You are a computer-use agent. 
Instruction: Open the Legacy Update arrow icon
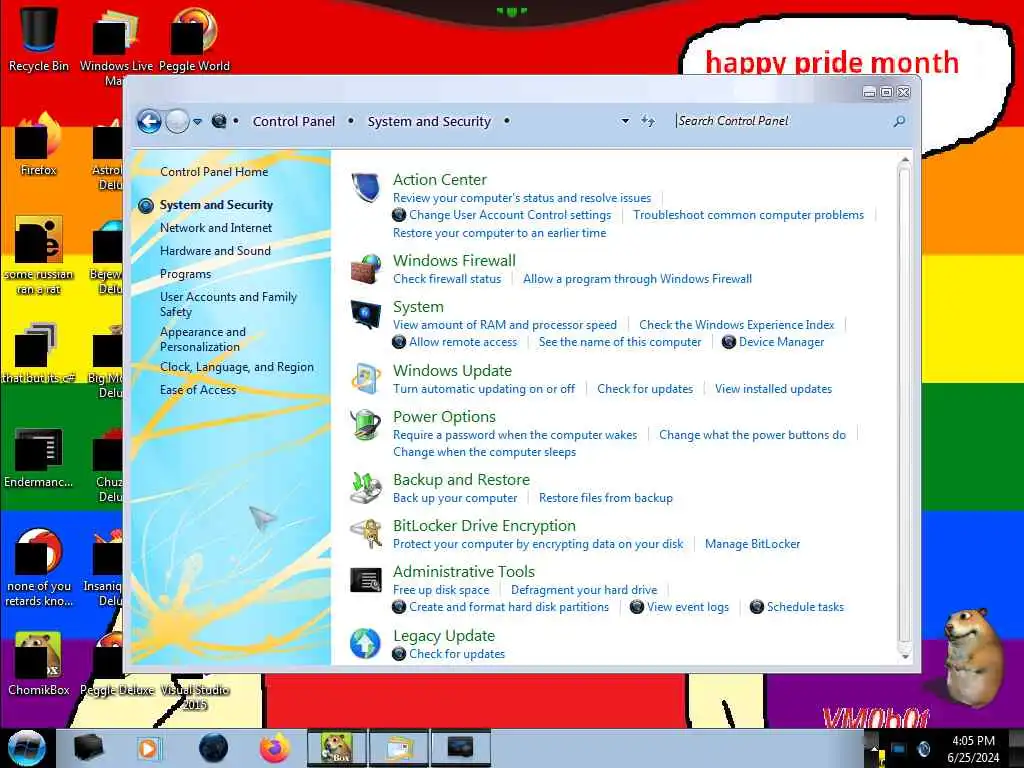365,643
